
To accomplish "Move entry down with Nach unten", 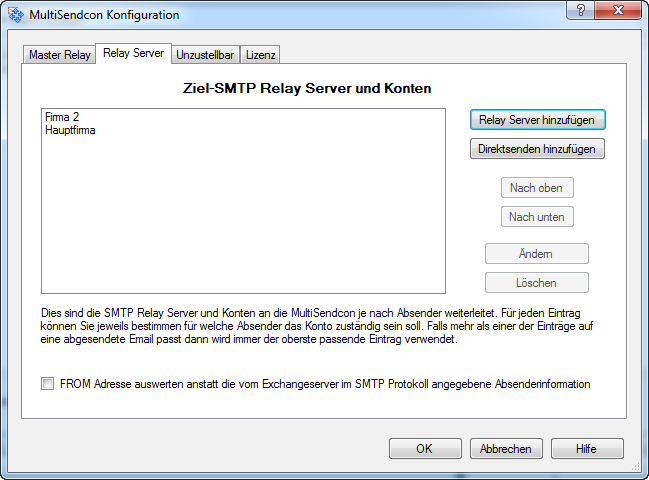I will tap(537, 217).
